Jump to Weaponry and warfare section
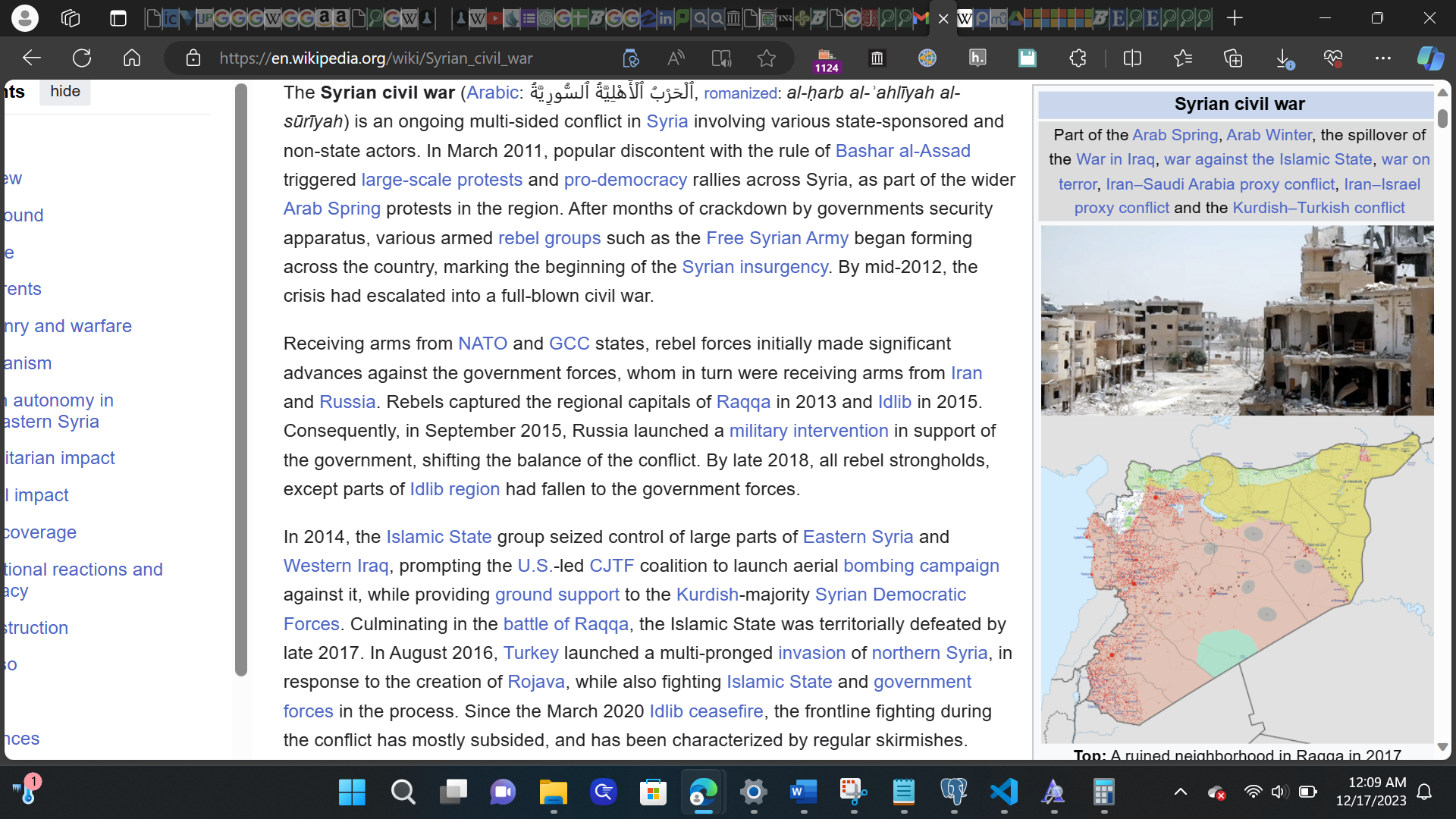1456x819 pixels. pos(67,326)
